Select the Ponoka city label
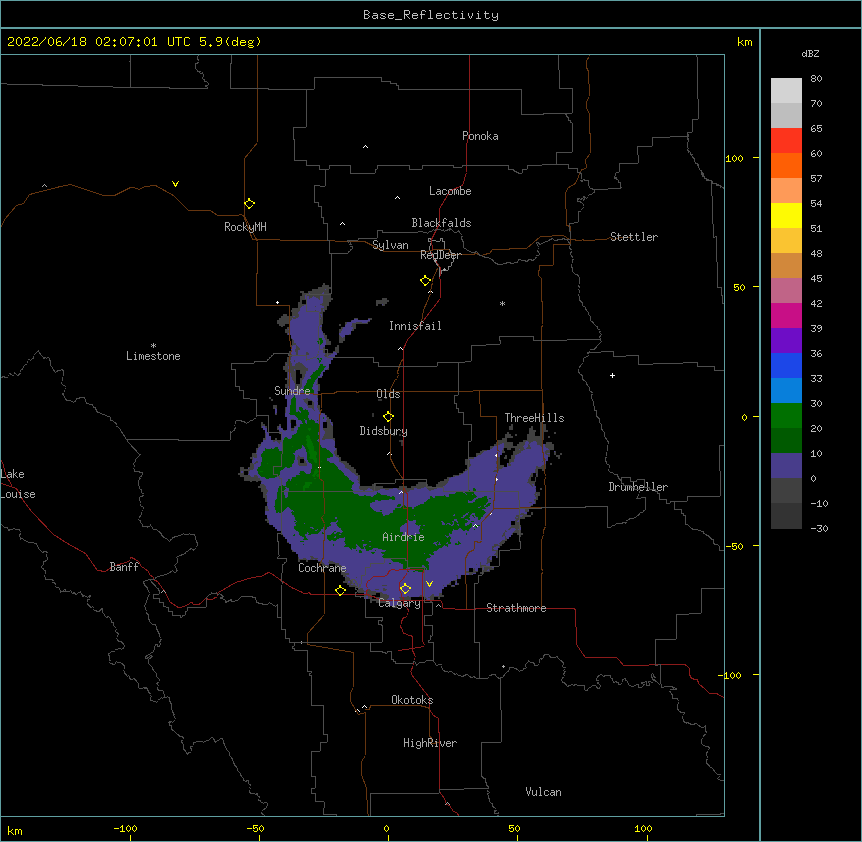 480,136
